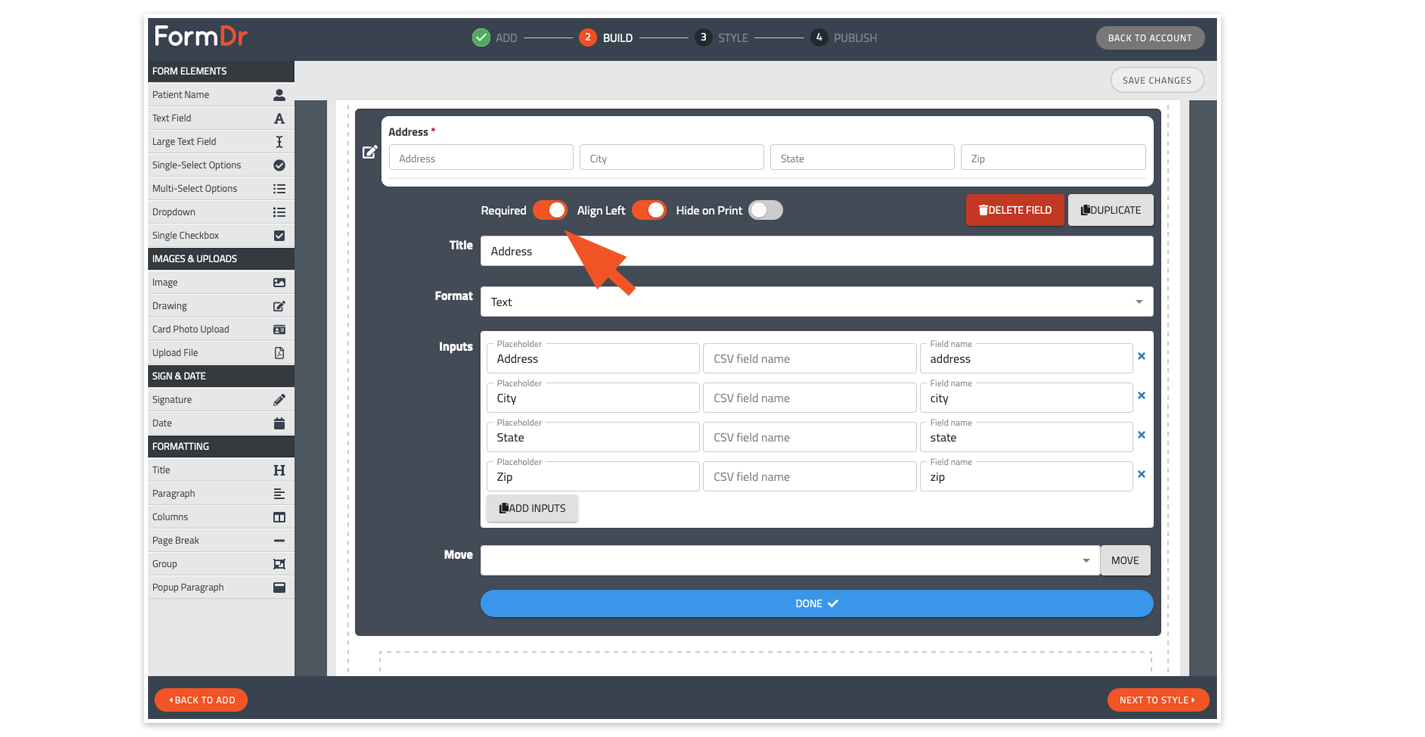
Task: Add Date element with calendar icon
Action: (279, 423)
